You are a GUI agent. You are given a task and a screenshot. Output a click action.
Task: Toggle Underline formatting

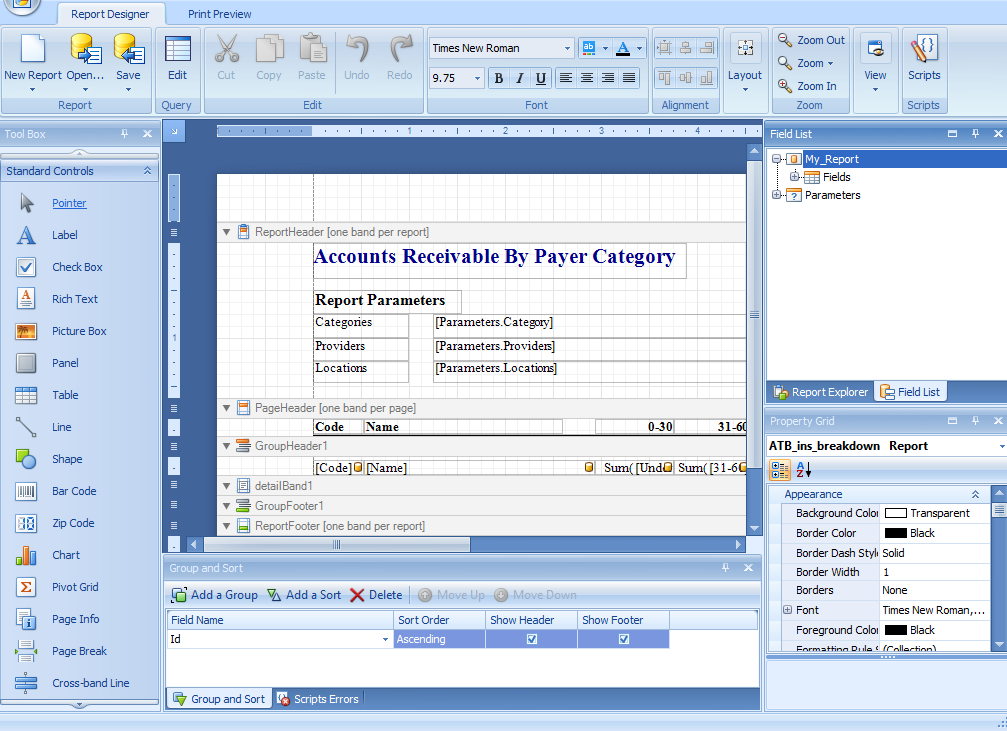coord(541,78)
